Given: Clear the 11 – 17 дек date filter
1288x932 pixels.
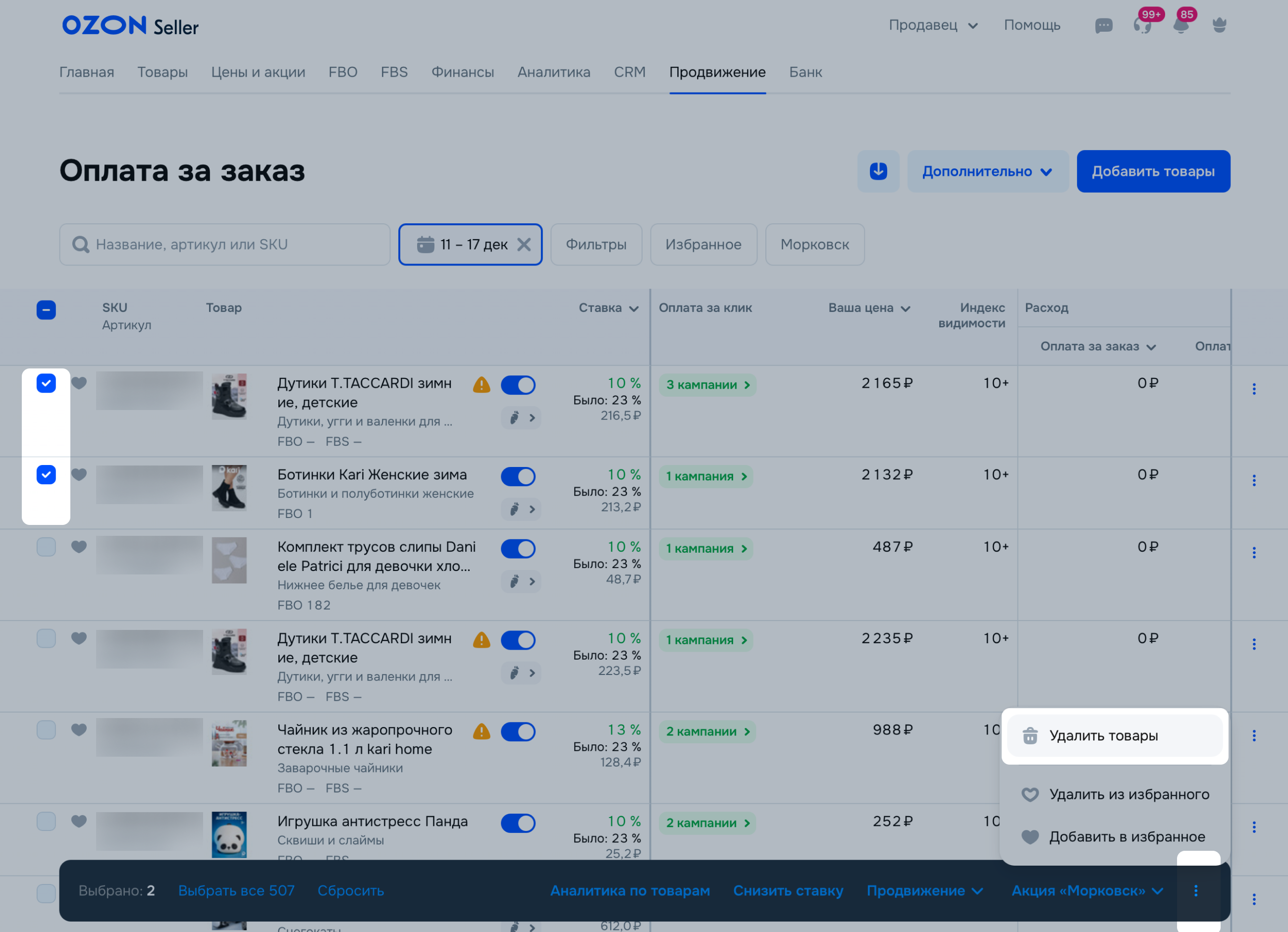Looking at the screenshot, I should pos(524,245).
